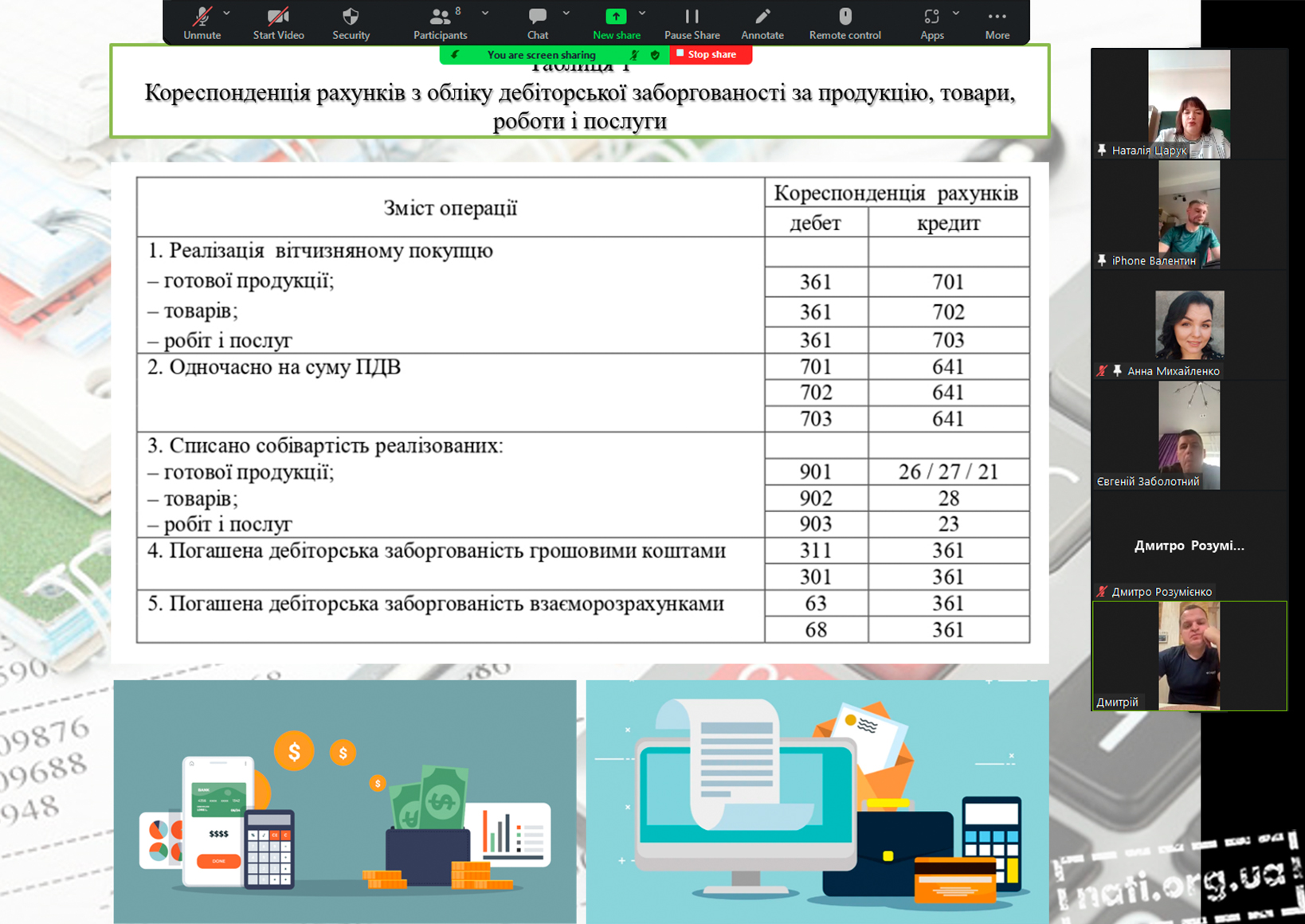Click the "кредит" column header
Screen dimensions: 1305x924
point(948,223)
